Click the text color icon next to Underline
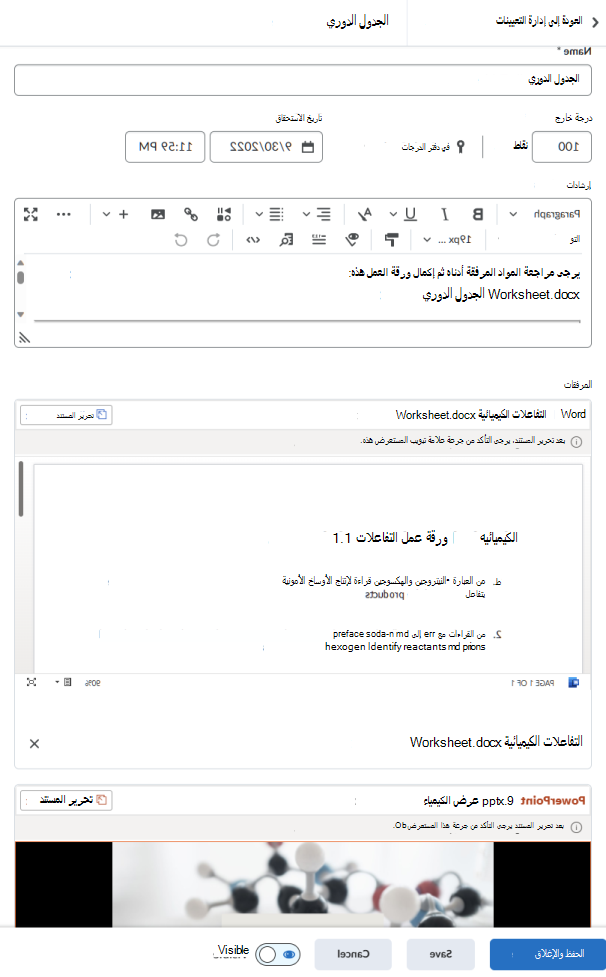Screen dimensions: 606x977 click(365, 214)
